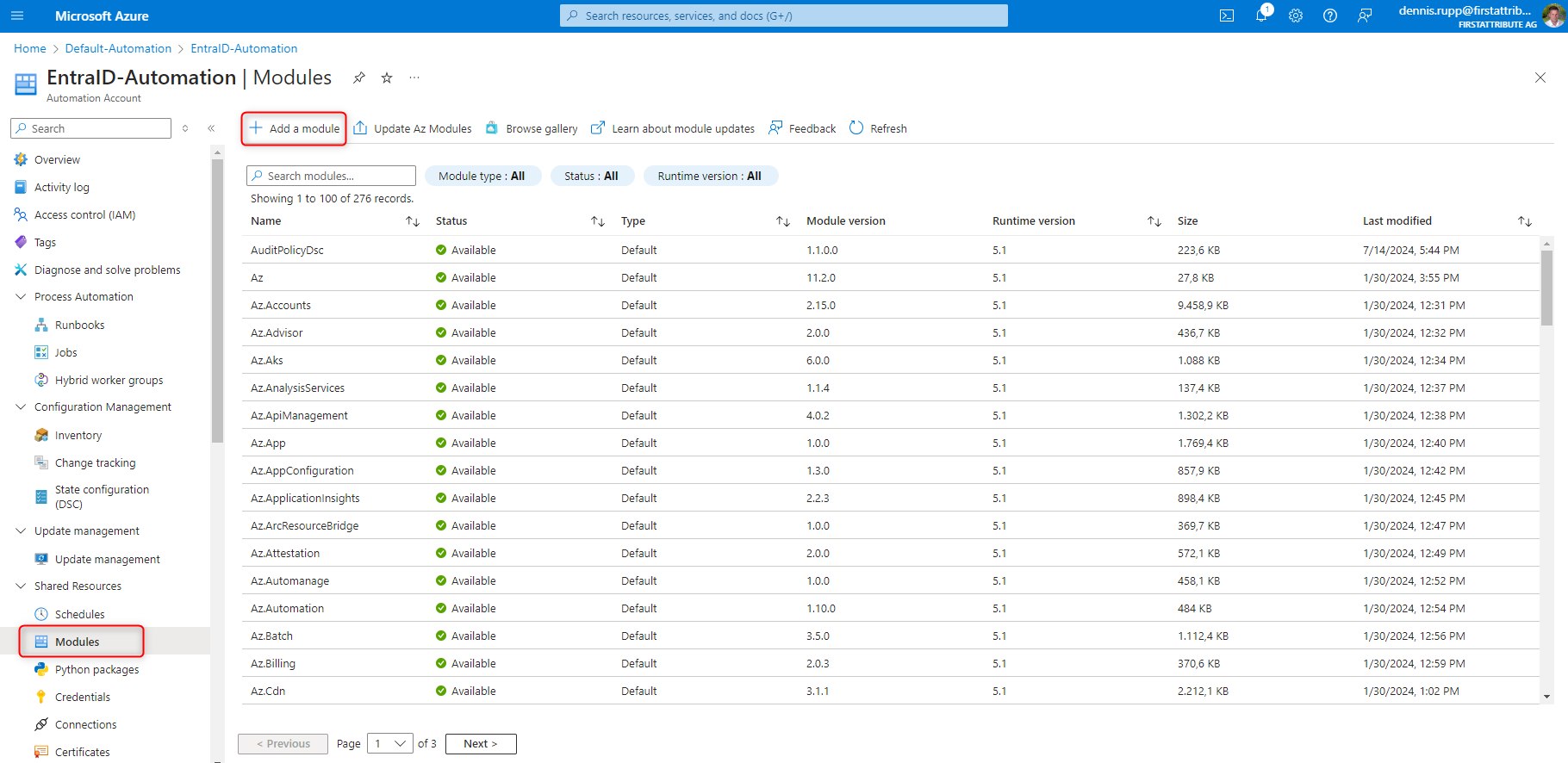
Task: Open the AuditPolicyDsc module
Action: [x=287, y=250]
